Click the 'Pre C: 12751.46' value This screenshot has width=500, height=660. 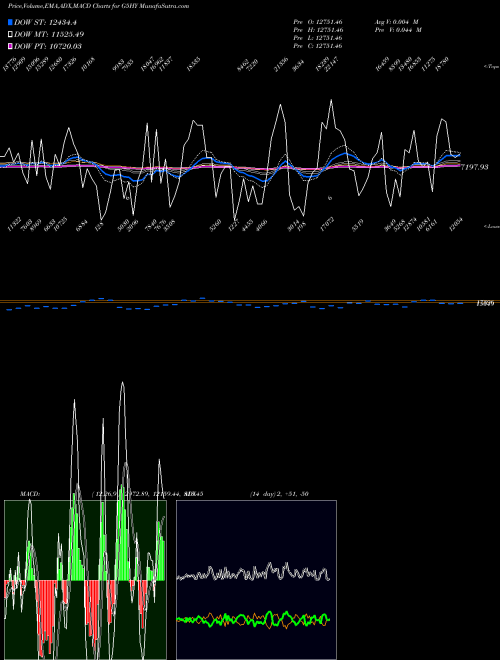pyautogui.click(x=318, y=46)
